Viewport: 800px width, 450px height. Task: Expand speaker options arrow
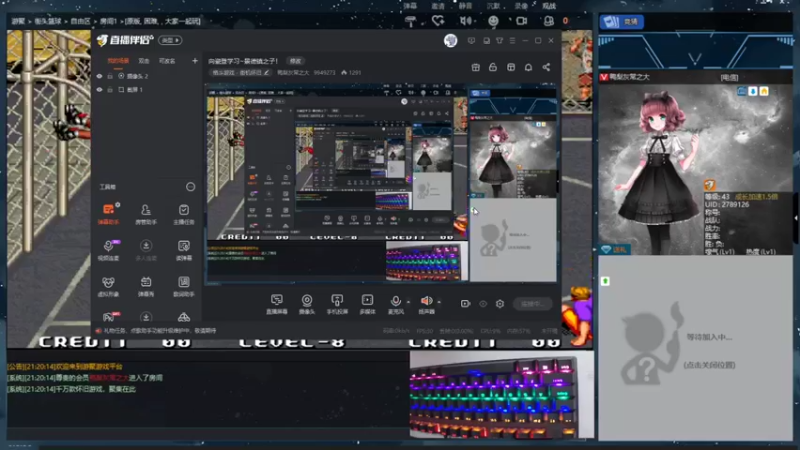point(439,302)
